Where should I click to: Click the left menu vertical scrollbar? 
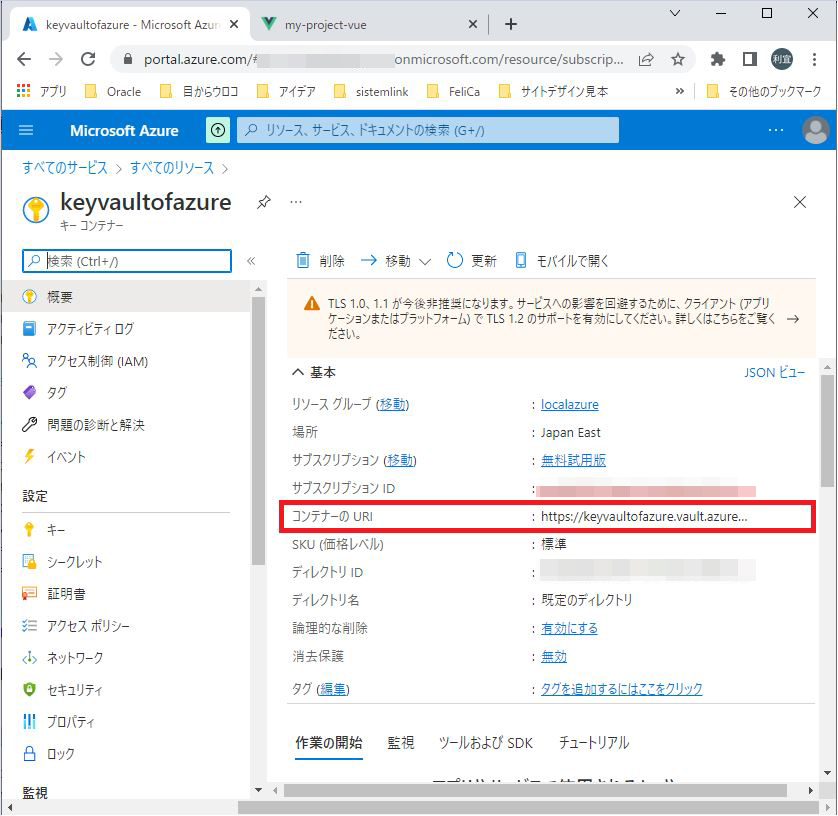coord(258,431)
